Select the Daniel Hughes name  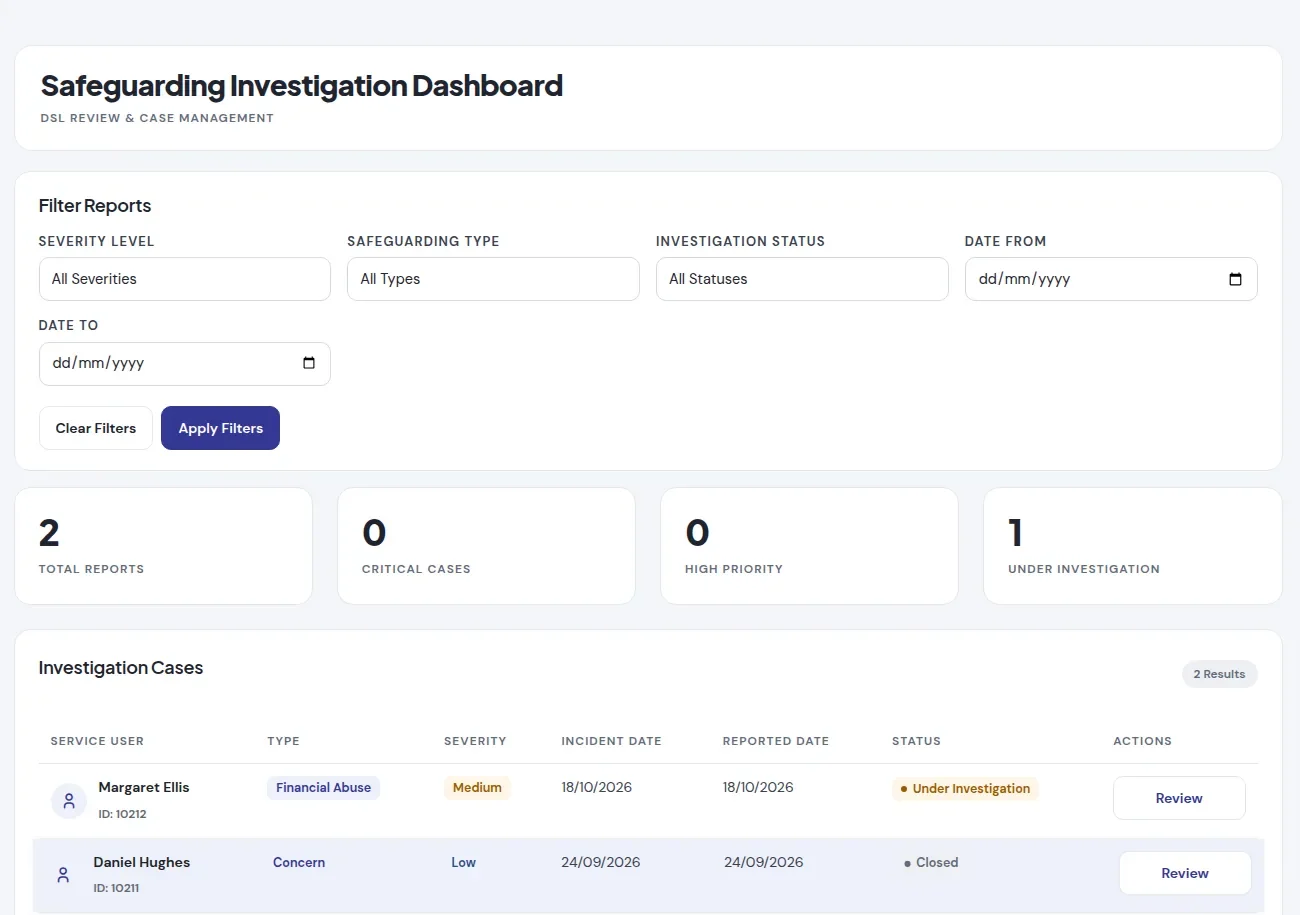[142, 862]
